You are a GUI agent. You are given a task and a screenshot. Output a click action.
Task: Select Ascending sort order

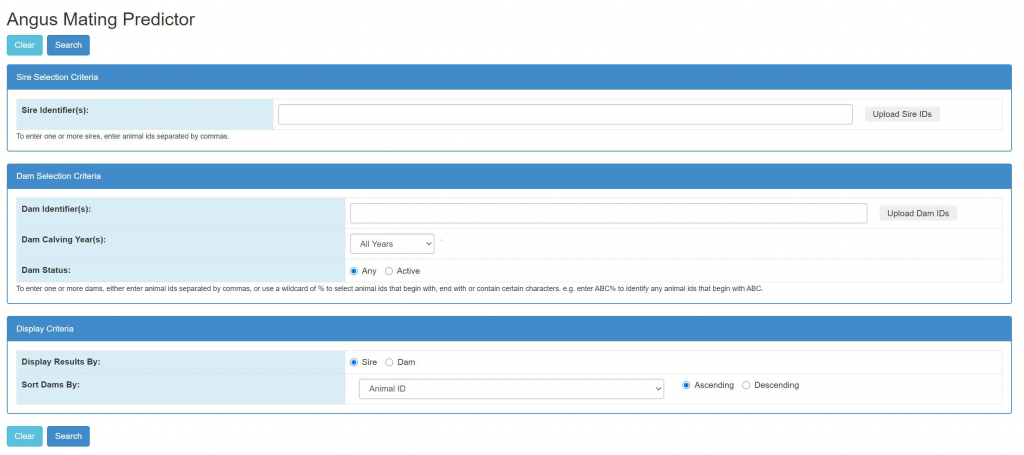(687, 385)
